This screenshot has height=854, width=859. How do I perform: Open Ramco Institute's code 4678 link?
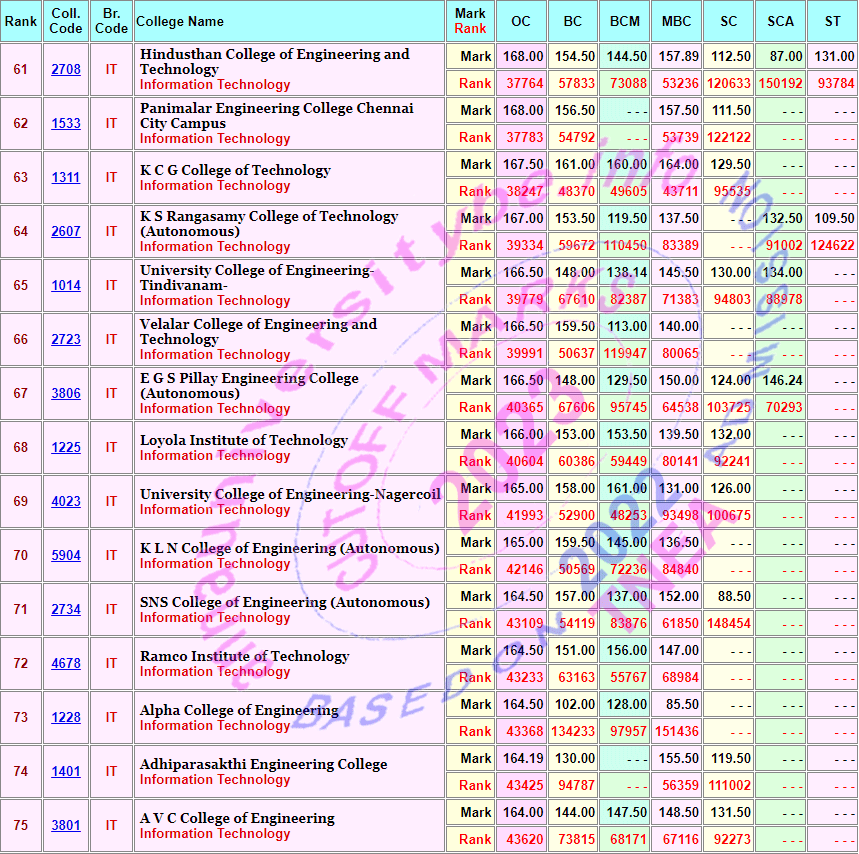pos(66,664)
